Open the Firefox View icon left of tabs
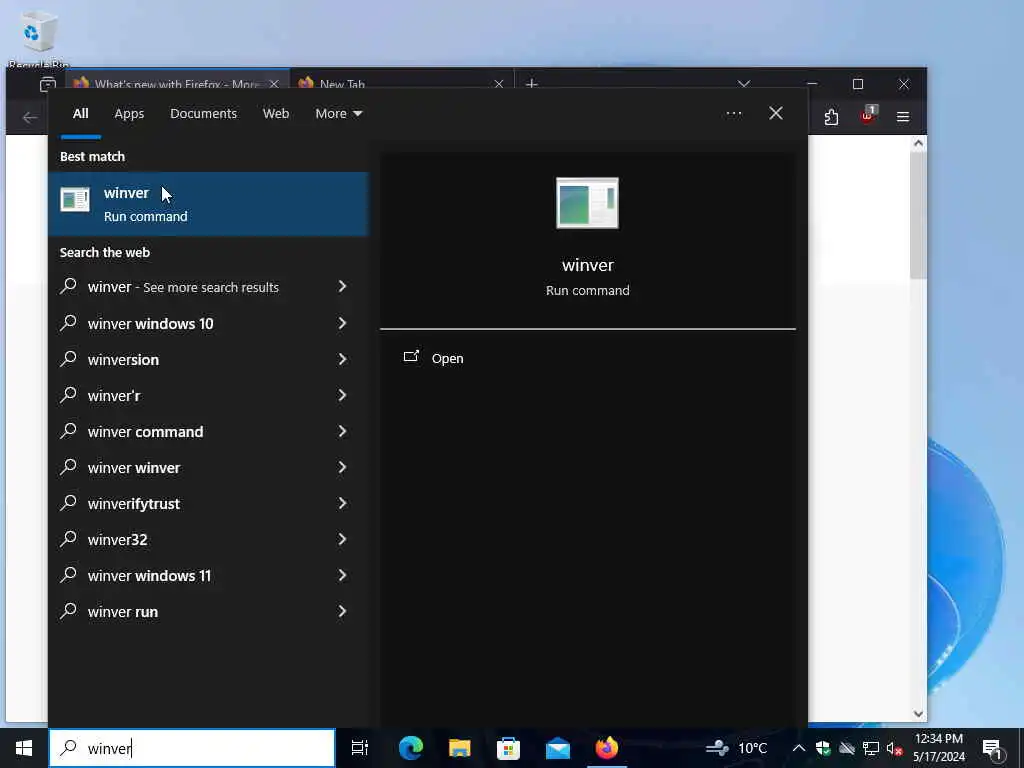The height and width of the screenshot is (768, 1024). pos(48,84)
